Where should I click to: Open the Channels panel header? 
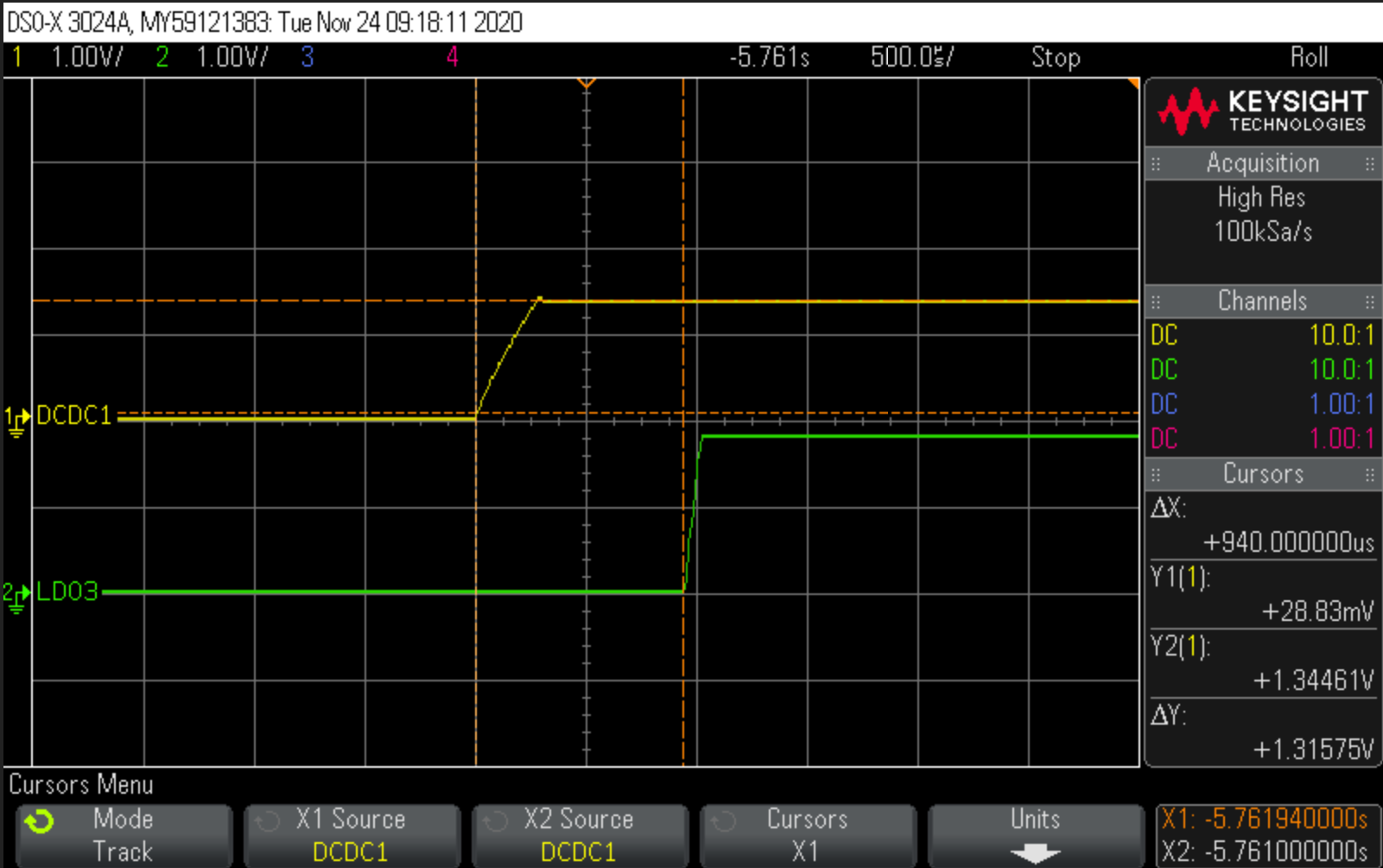point(1263,301)
